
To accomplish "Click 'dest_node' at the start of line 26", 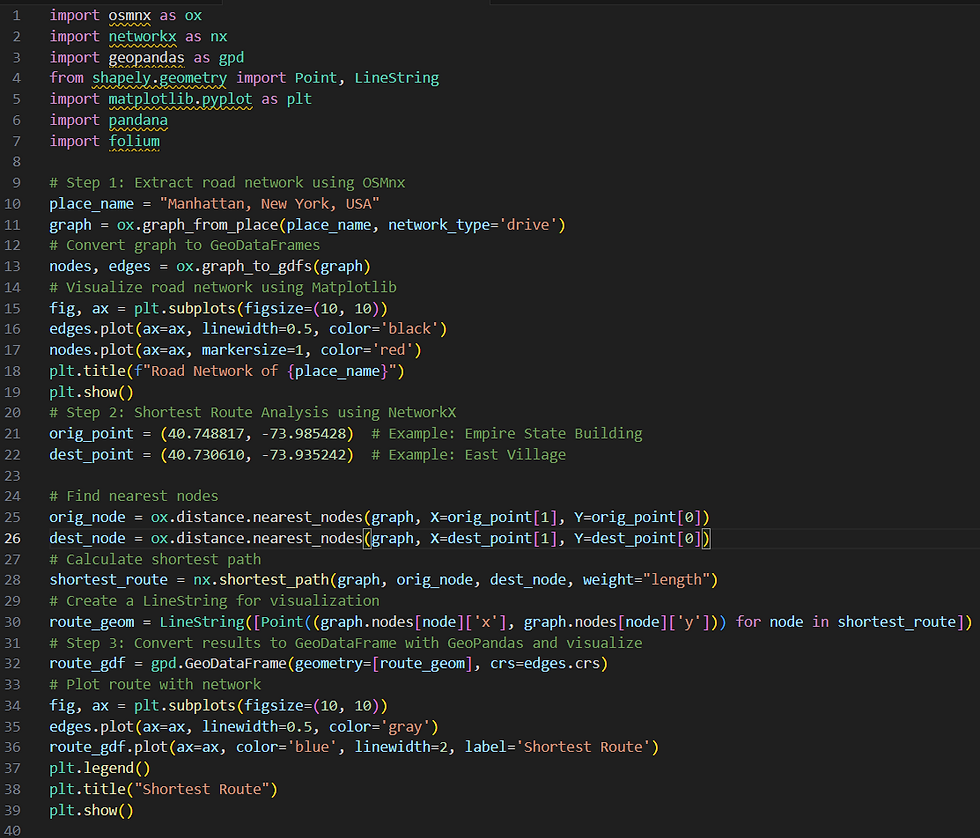I will click(x=88, y=539).
